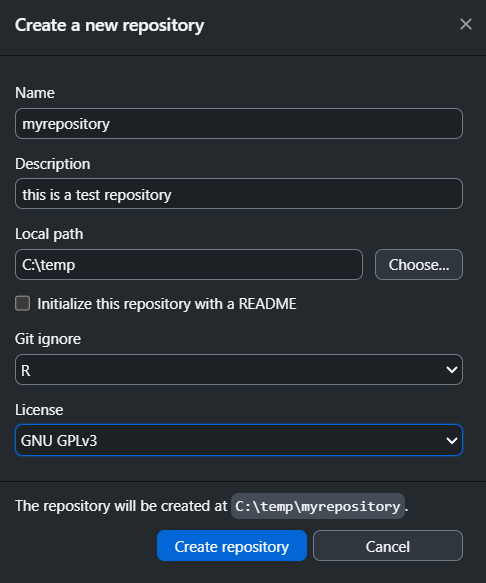This screenshot has width=486, height=583.
Task: Click the Git ignore label text
Action: (48, 339)
